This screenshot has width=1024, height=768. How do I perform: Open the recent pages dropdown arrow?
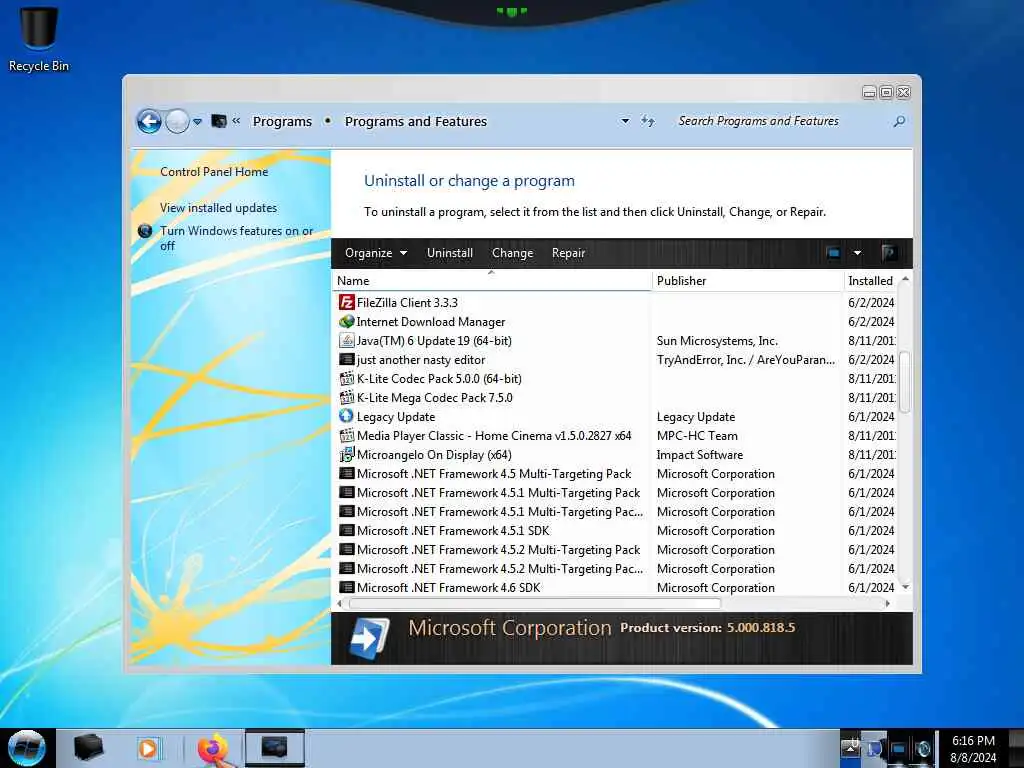[x=197, y=121]
